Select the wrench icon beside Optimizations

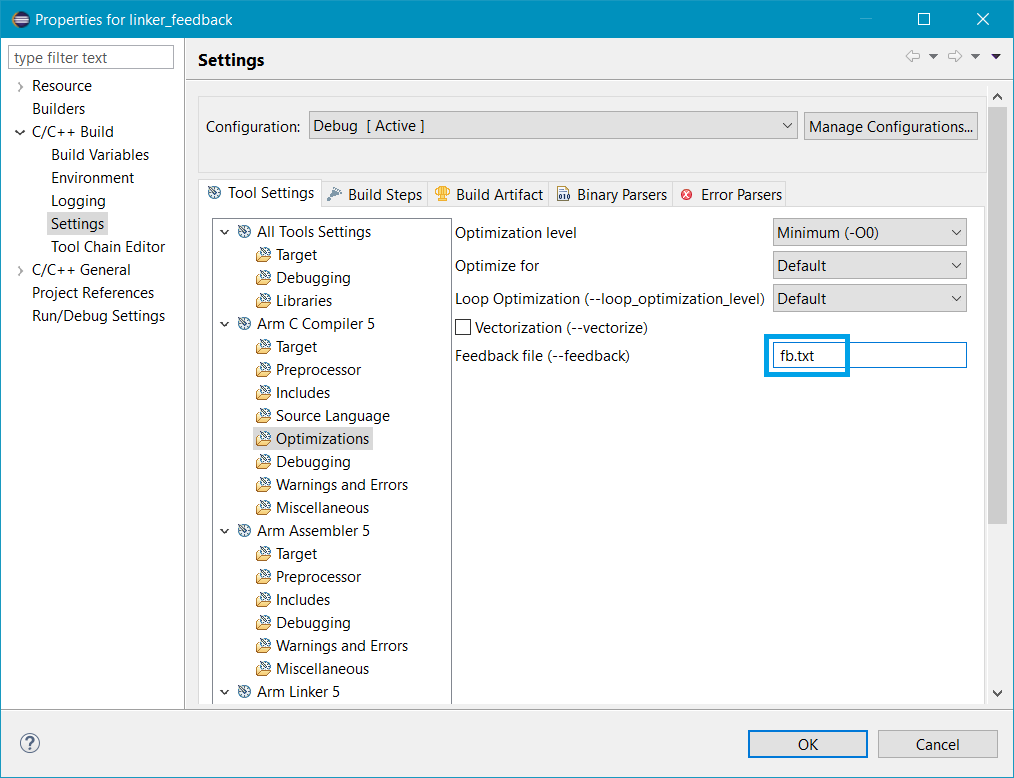[x=262, y=438]
